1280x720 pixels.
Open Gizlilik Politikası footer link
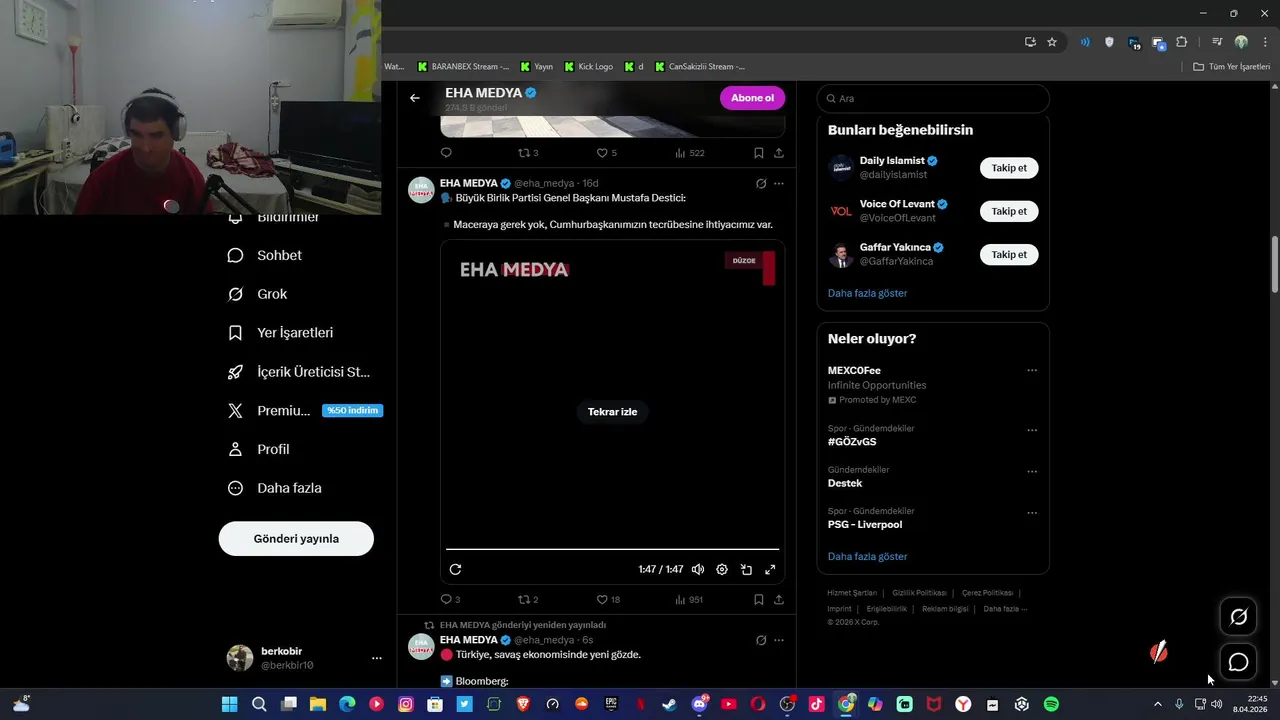point(919,593)
